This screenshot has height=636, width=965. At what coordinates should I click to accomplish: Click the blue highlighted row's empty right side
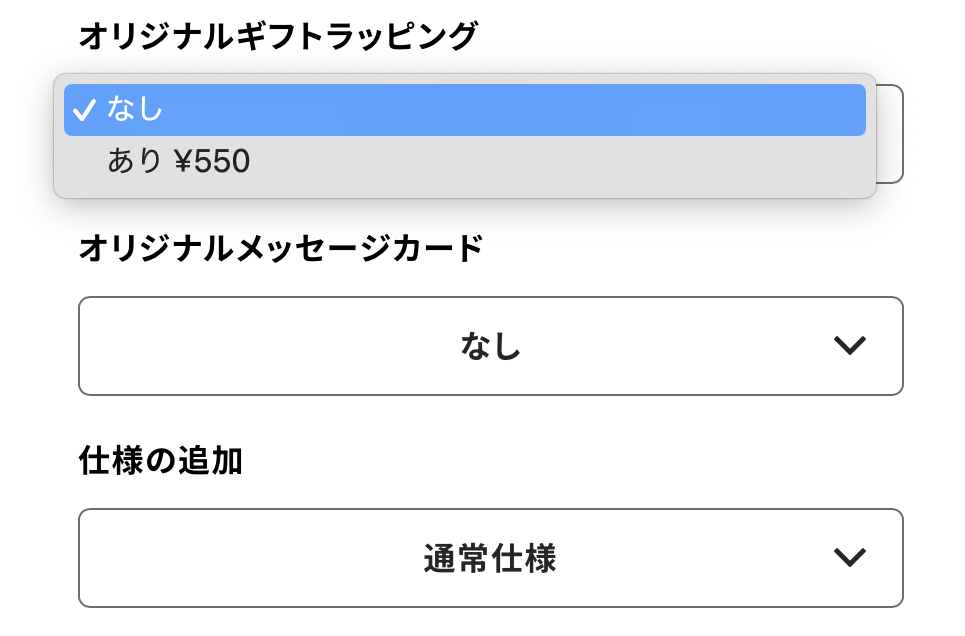(x=650, y=110)
